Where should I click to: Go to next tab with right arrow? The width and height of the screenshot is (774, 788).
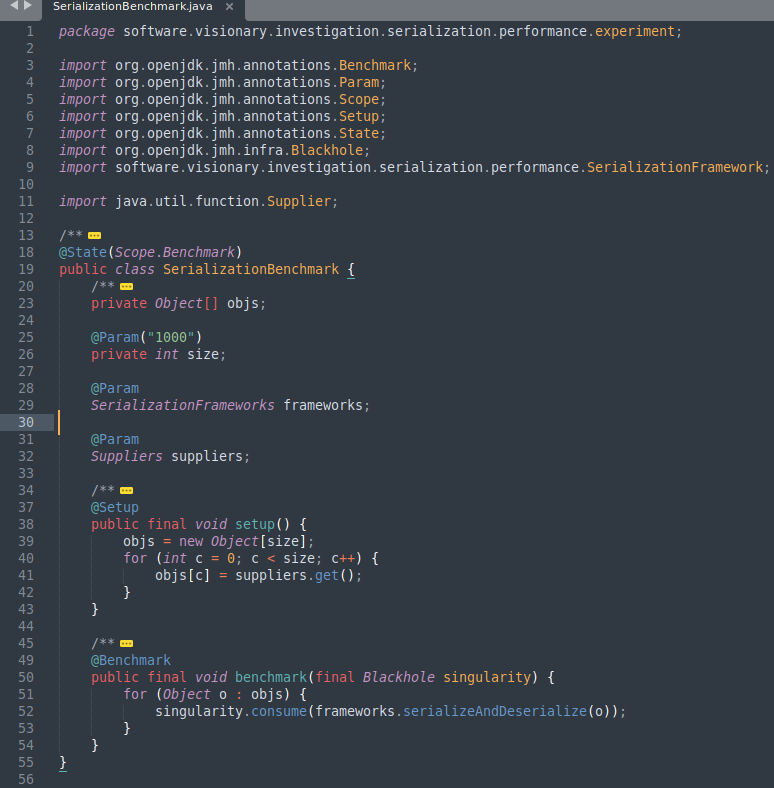coord(28,6)
